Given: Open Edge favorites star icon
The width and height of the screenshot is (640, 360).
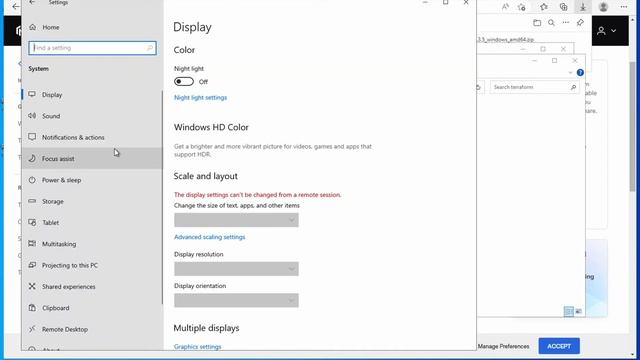Looking at the screenshot, I should pyautogui.click(x=544, y=7).
